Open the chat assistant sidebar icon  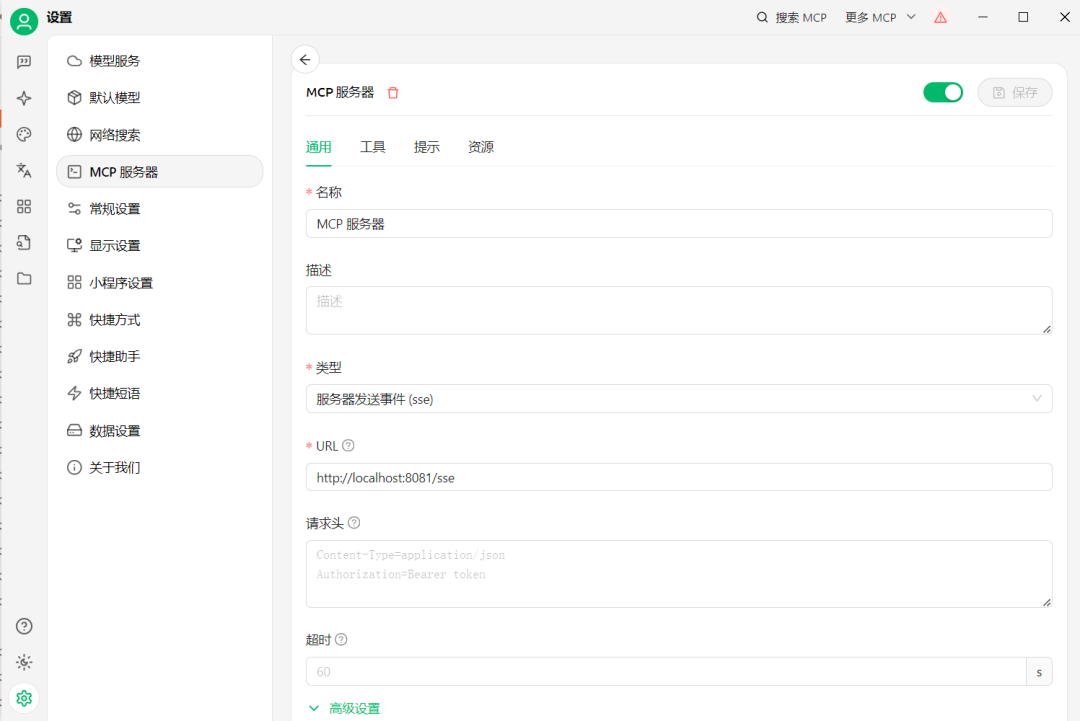point(24,62)
